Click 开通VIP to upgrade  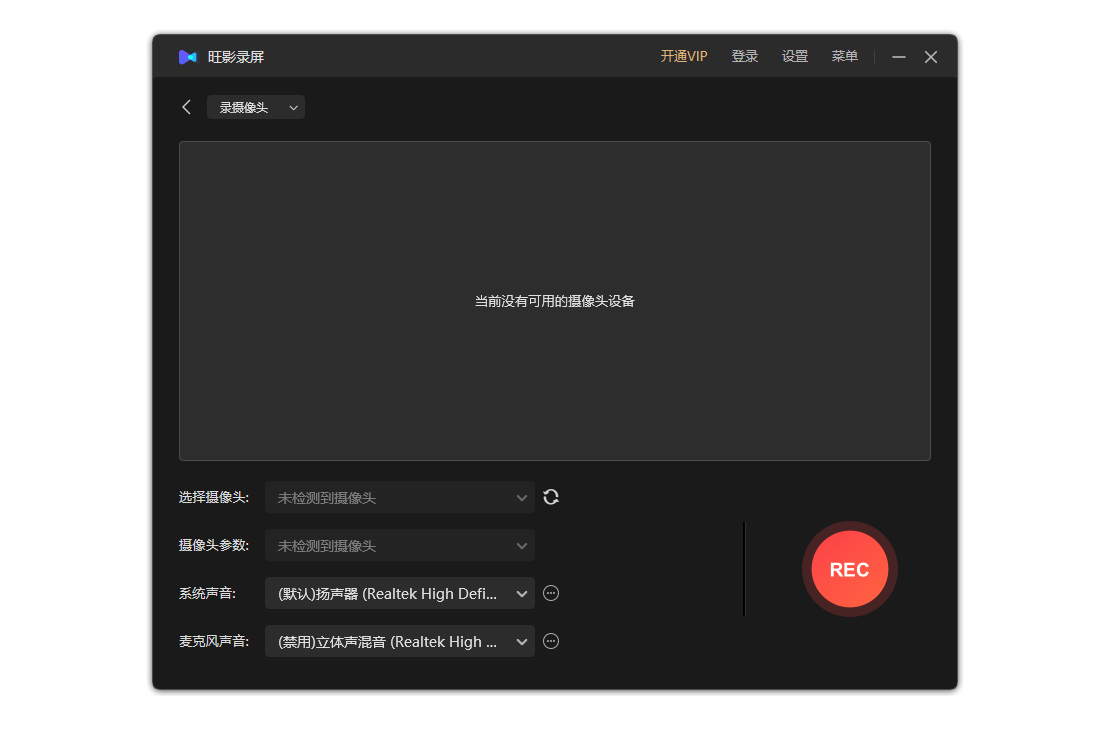tap(683, 56)
